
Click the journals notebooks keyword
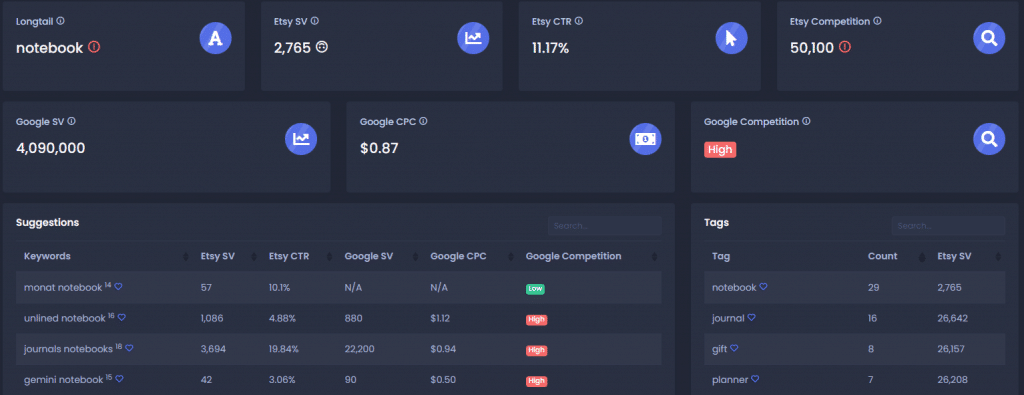(x=68, y=349)
